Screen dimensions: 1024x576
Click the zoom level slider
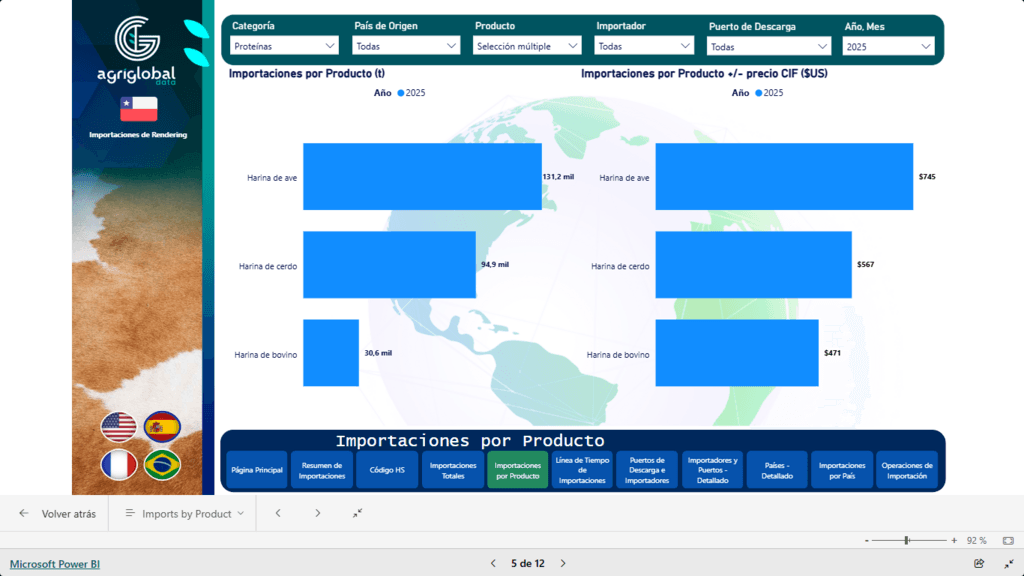tap(907, 540)
